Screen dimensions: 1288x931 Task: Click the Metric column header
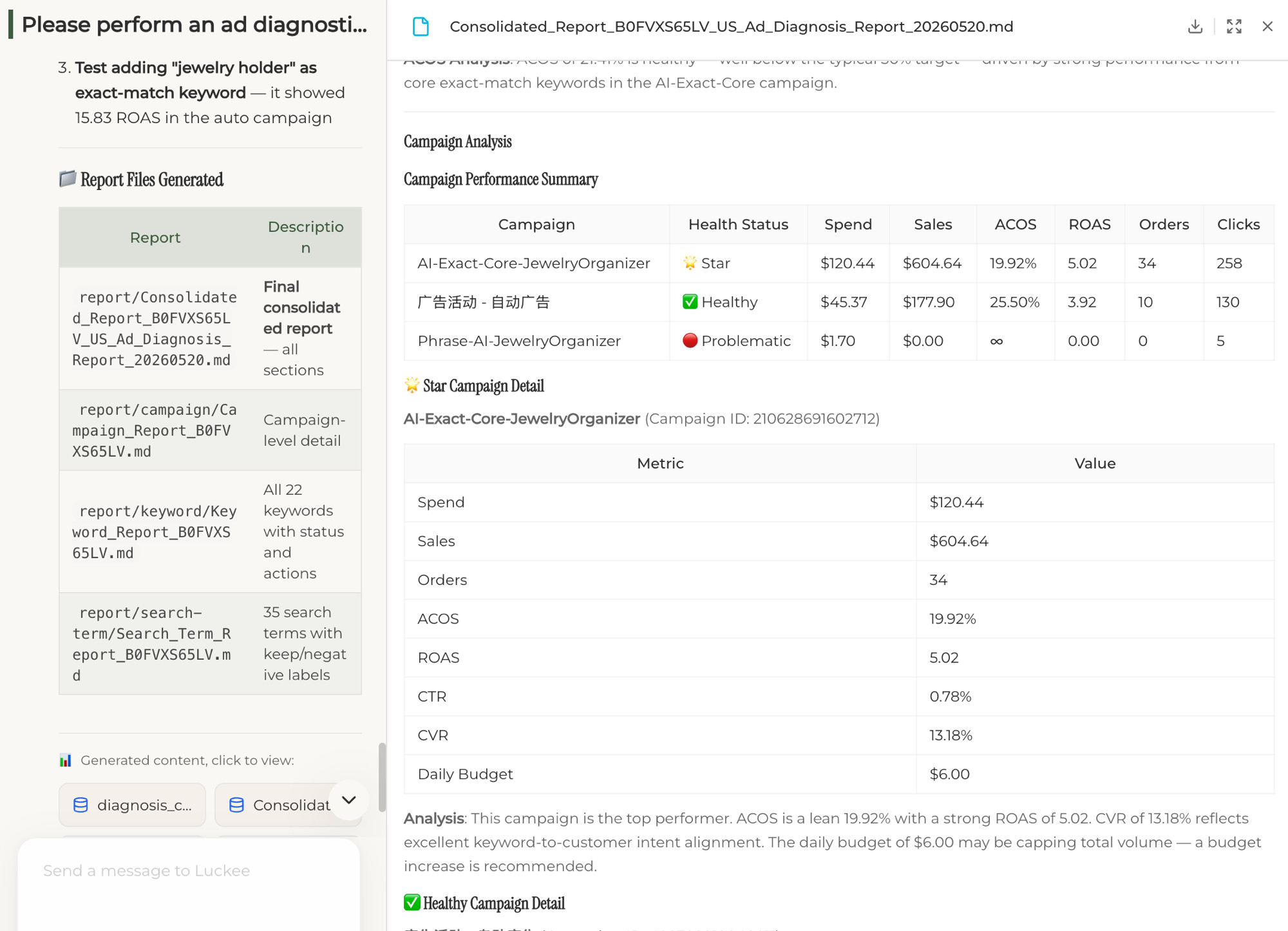(x=660, y=463)
